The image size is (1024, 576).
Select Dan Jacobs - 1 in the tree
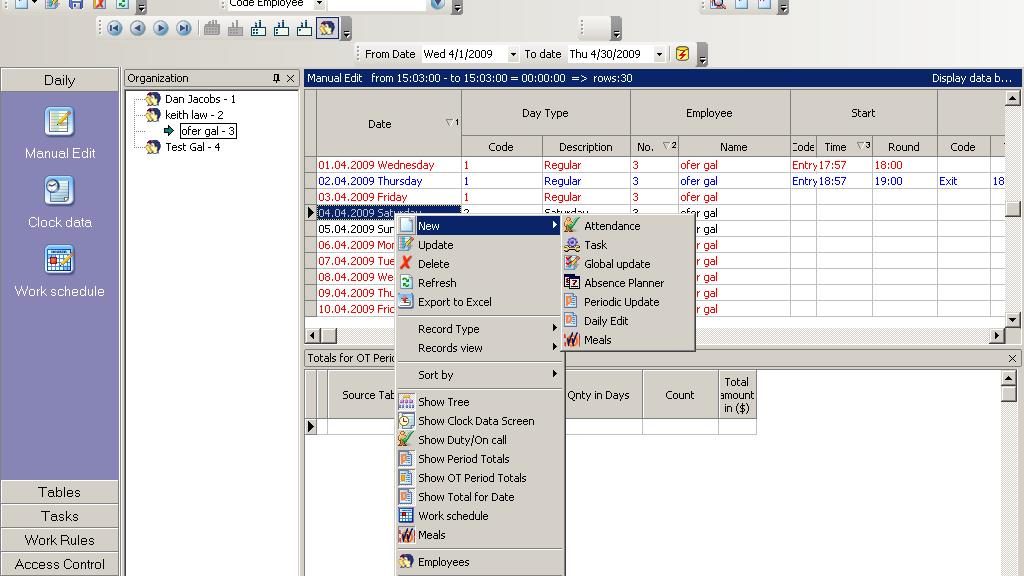(200, 99)
